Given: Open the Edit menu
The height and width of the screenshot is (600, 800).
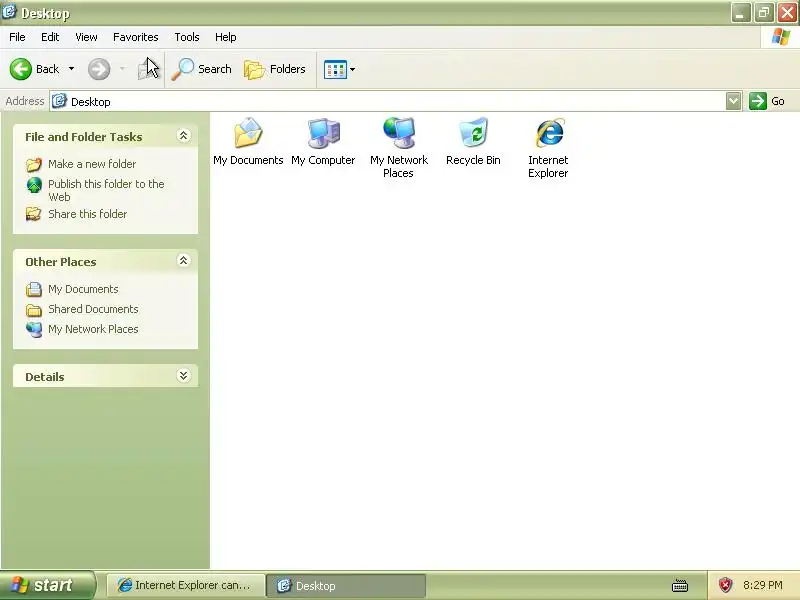Looking at the screenshot, I should pos(50,37).
